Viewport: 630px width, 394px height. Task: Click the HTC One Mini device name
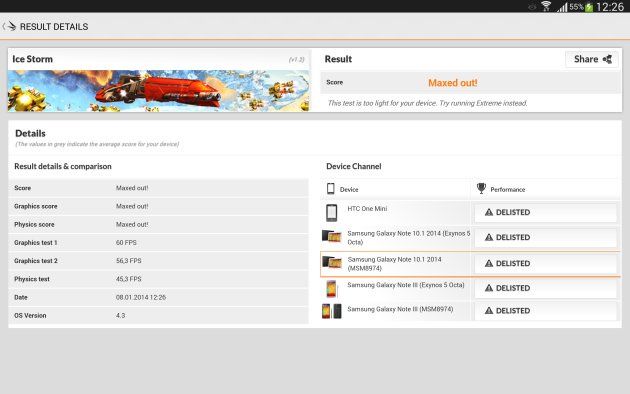(x=367, y=209)
